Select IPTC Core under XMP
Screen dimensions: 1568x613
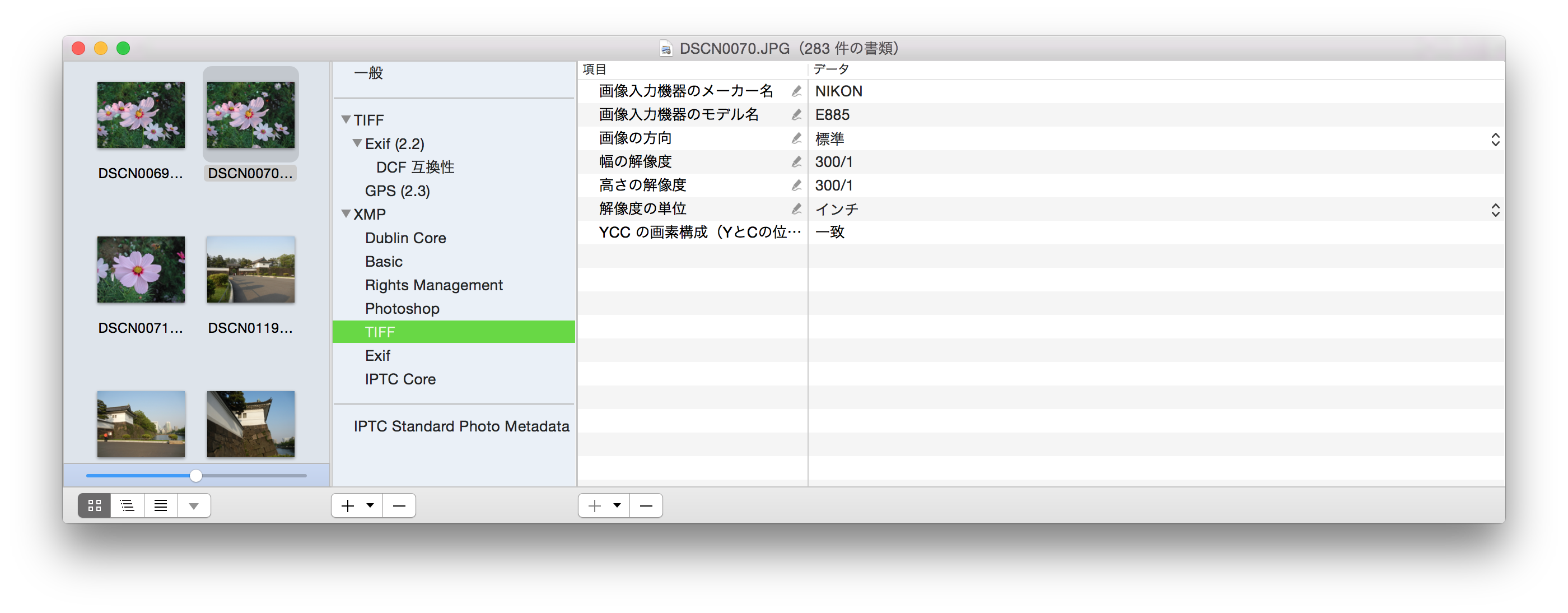pos(400,379)
